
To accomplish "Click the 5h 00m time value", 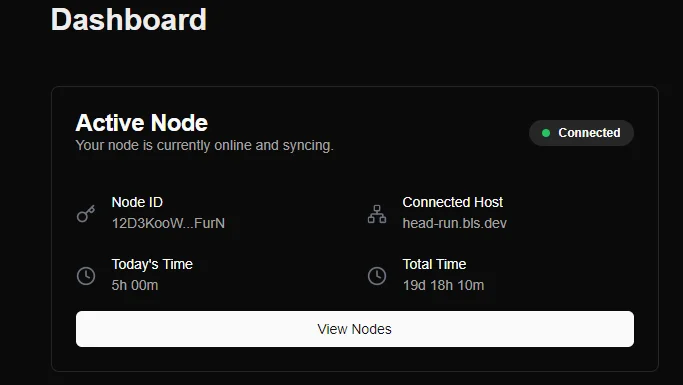I will click(135, 285).
